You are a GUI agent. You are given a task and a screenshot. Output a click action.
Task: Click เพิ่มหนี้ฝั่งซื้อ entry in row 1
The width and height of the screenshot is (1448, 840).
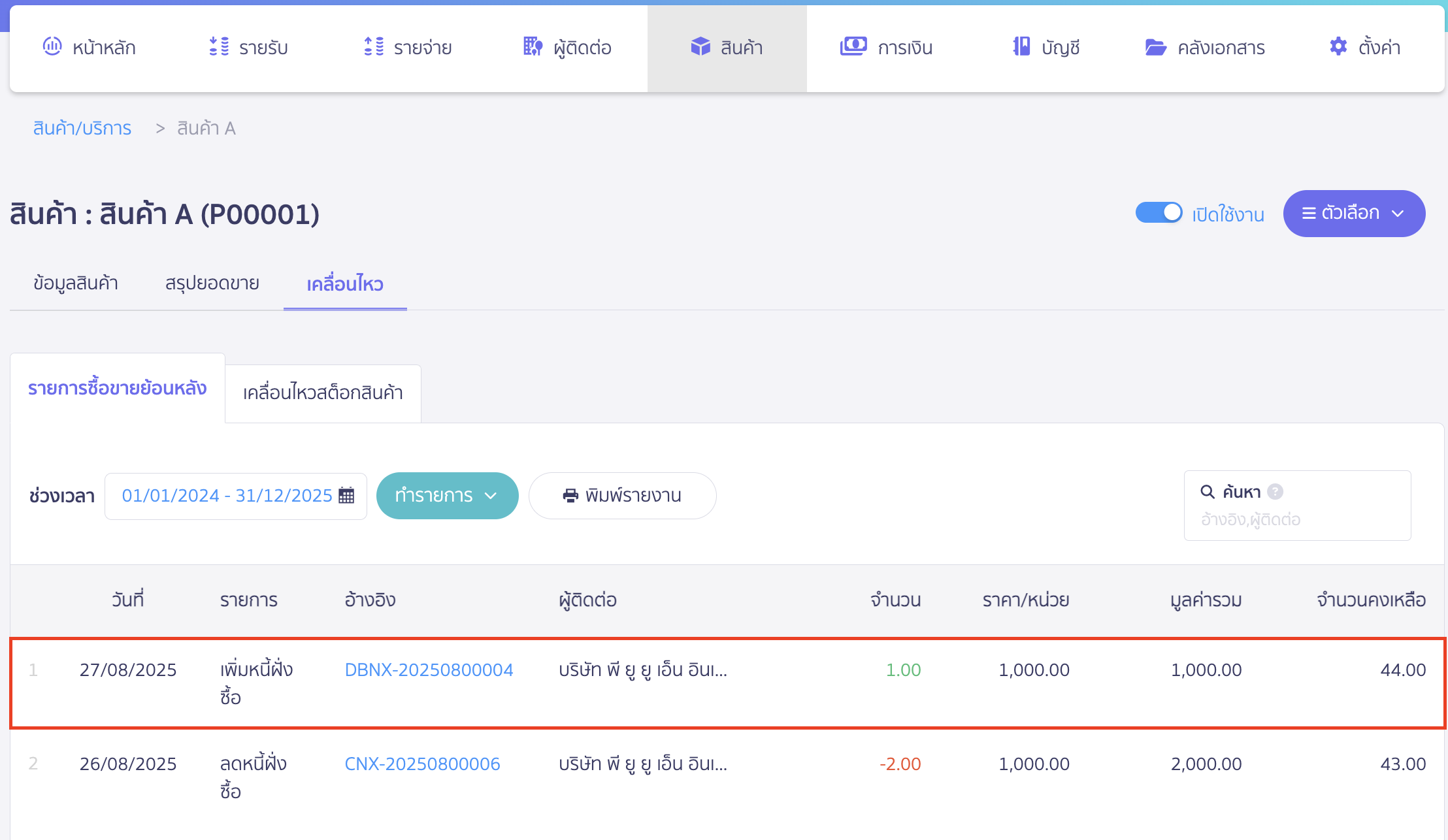click(x=256, y=683)
